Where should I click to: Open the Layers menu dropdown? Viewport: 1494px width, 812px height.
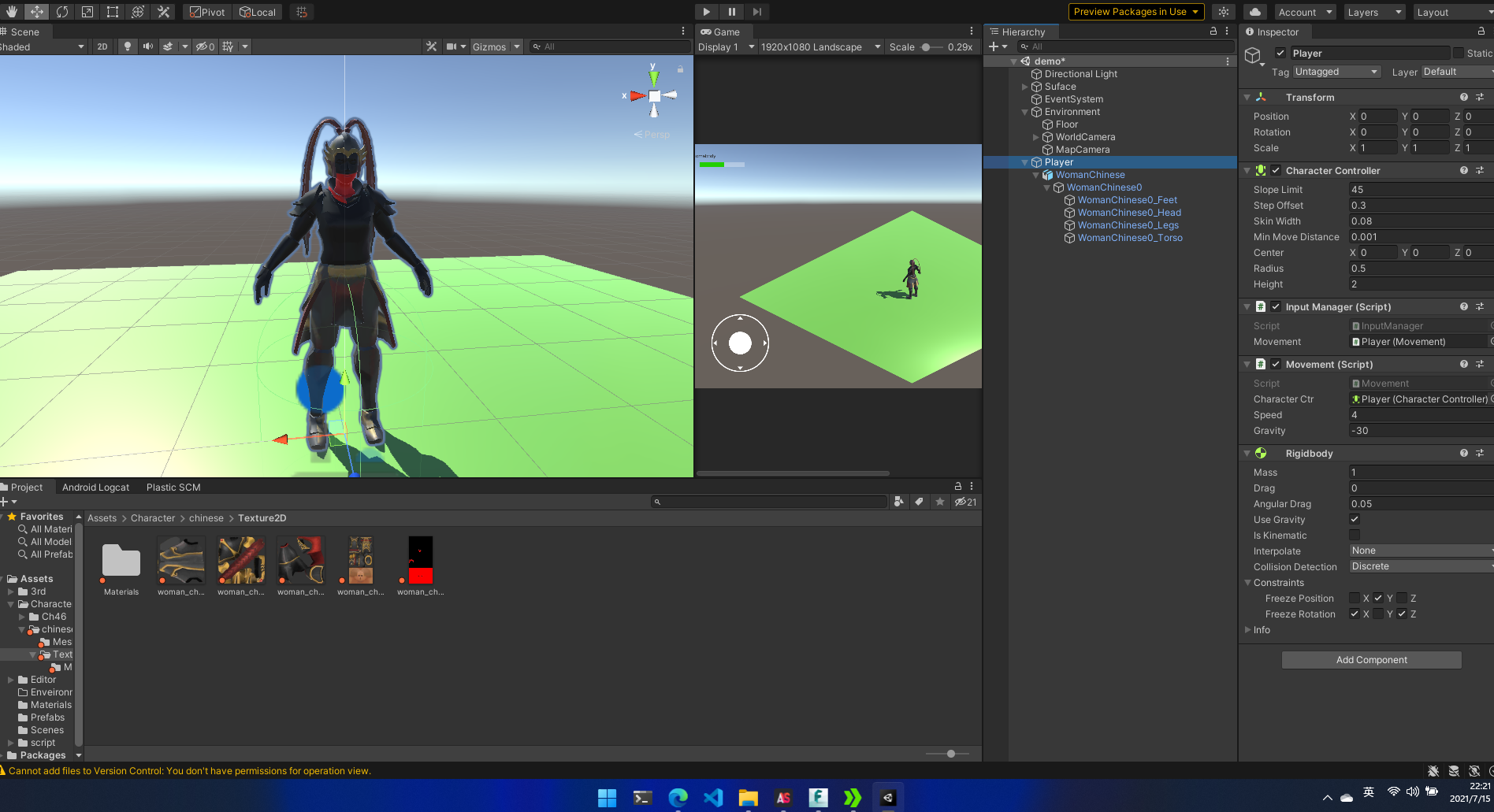[x=1373, y=12]
